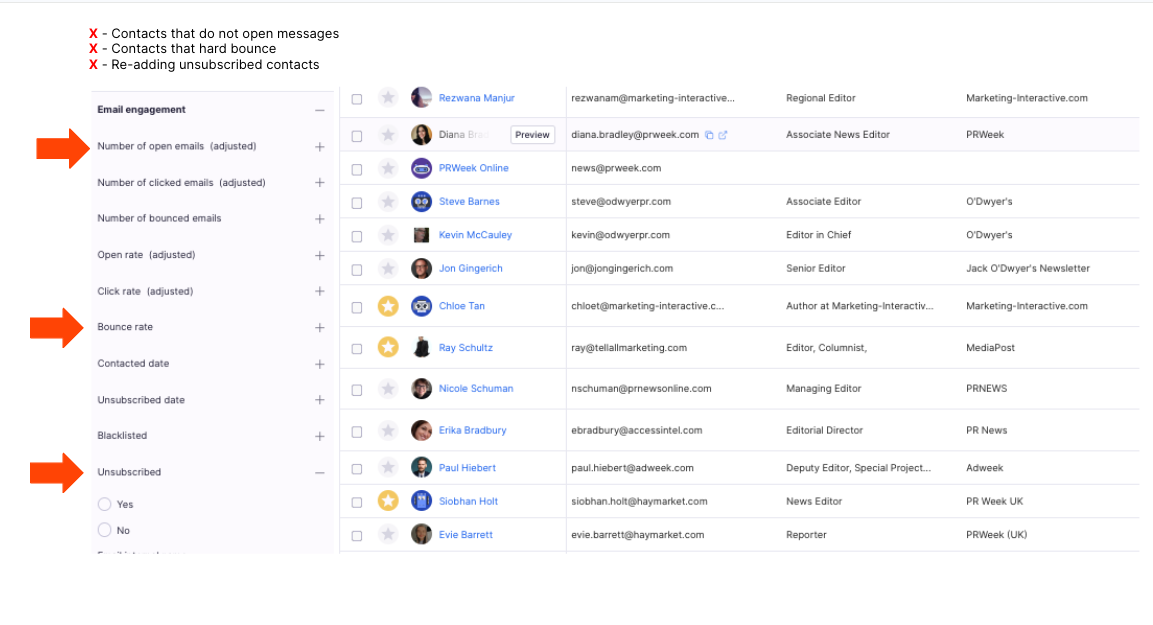
Task: Star the PRWeek Online contact
Action: pyautogui.click(x=388, y=168)
